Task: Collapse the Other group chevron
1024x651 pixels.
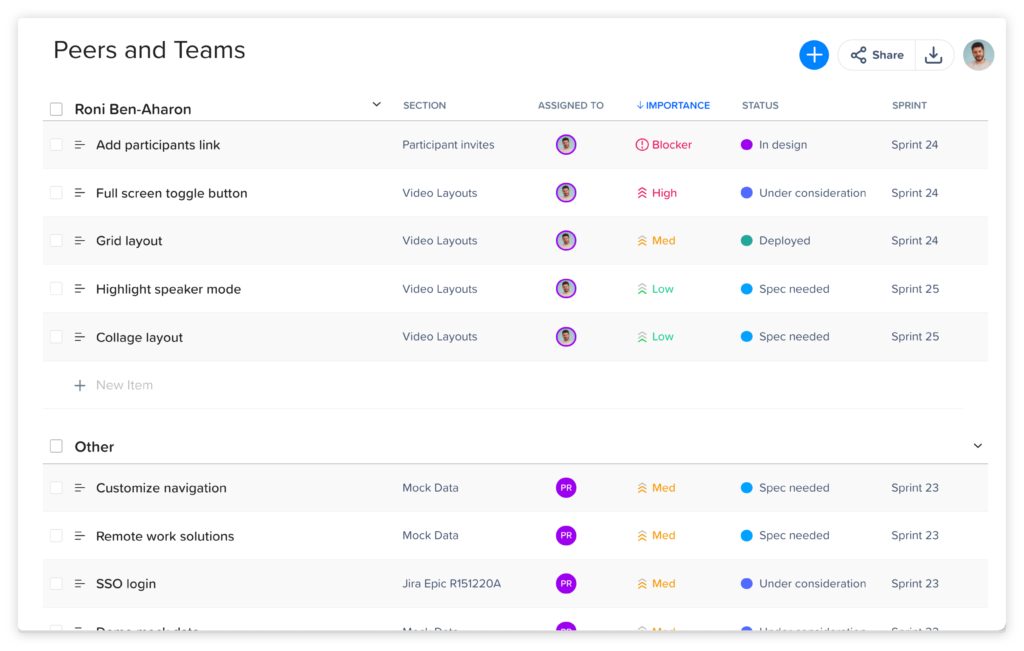Action: [x=977, y=446]
